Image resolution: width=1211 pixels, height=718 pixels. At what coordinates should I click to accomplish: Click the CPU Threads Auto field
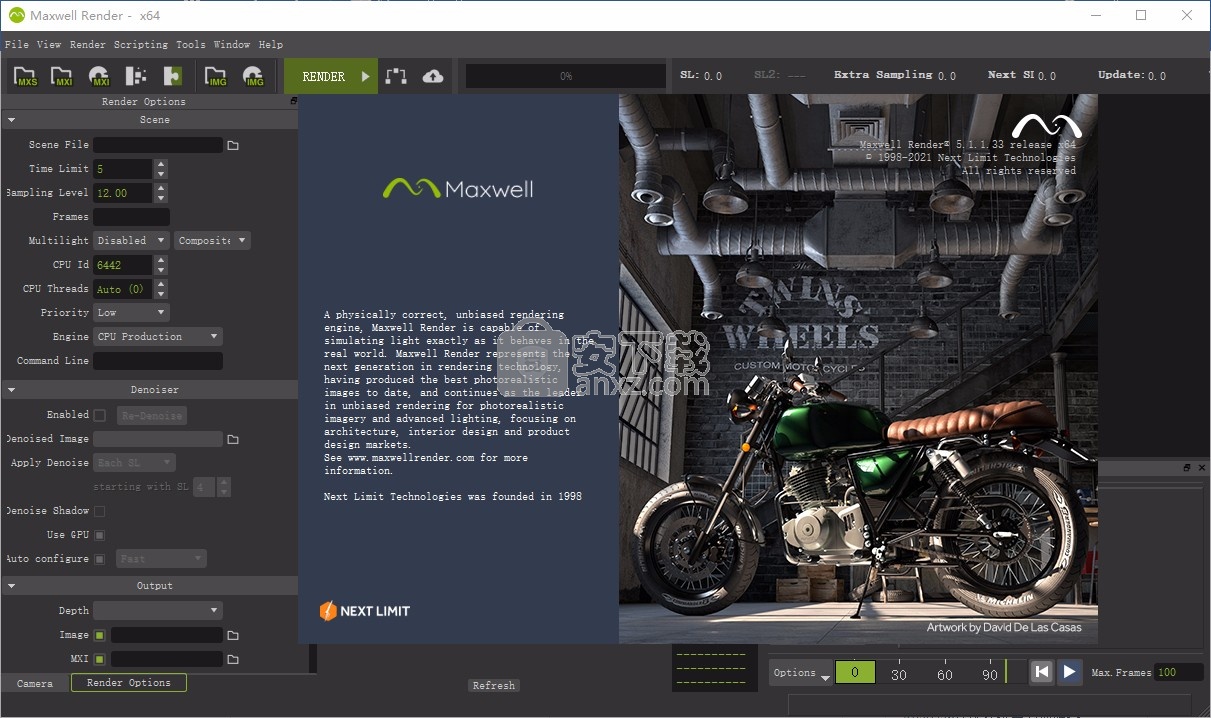click(123, 289)
